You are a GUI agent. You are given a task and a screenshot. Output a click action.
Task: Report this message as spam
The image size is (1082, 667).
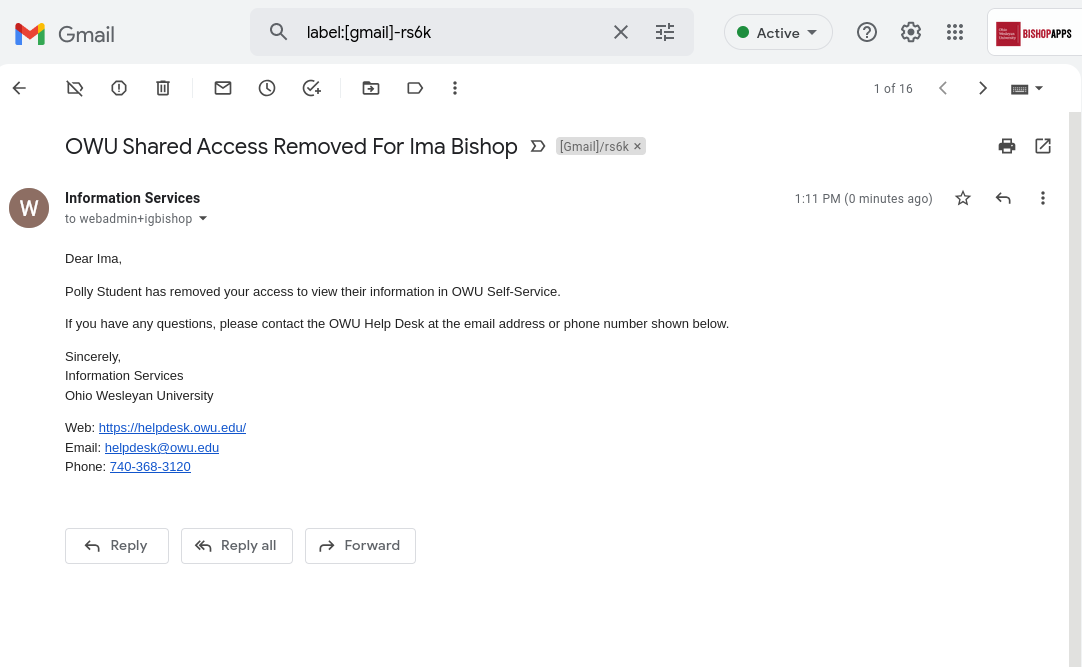pyautogui.click(x=119, y=88)
